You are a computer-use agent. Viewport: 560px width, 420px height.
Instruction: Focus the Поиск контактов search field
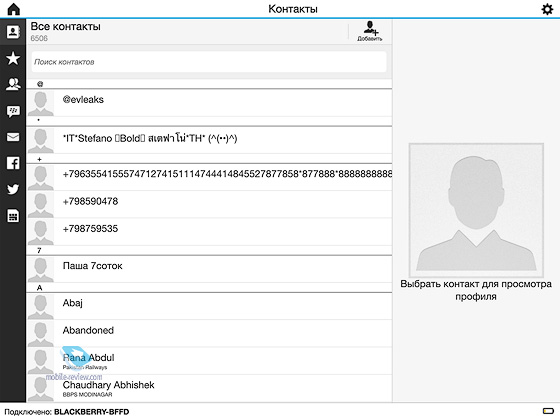tap(209, 62)
